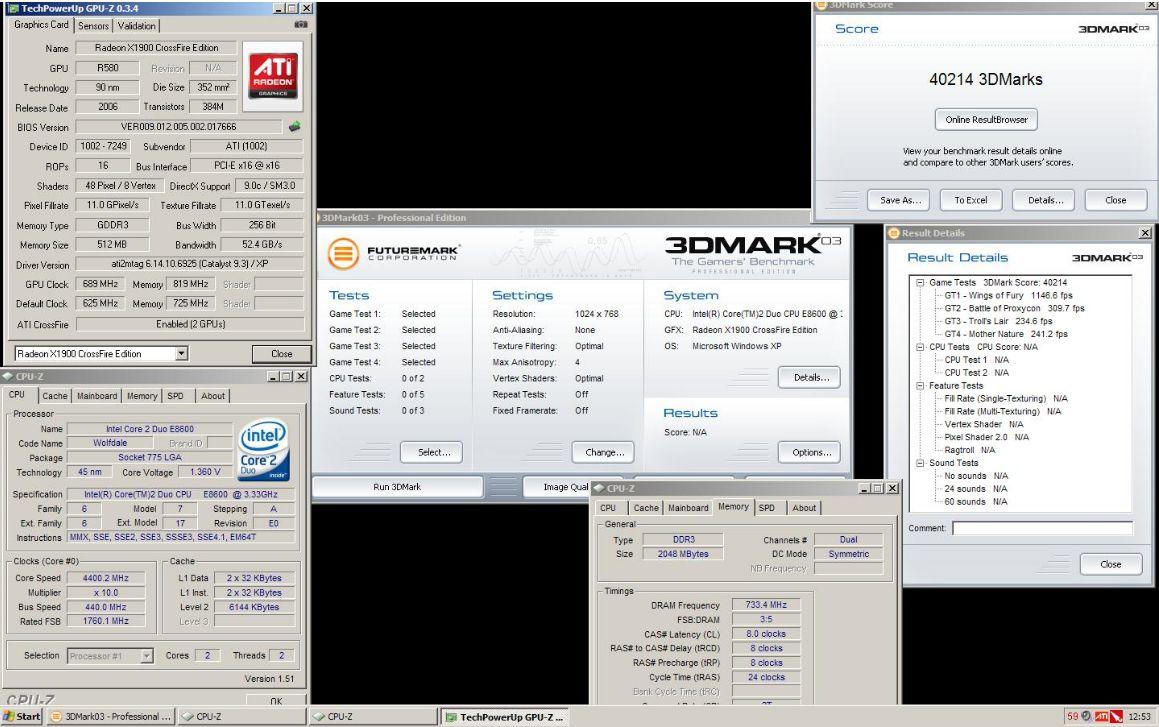
Task: Click Details... button under System in 3DMark03
Action: pos(809,378)
